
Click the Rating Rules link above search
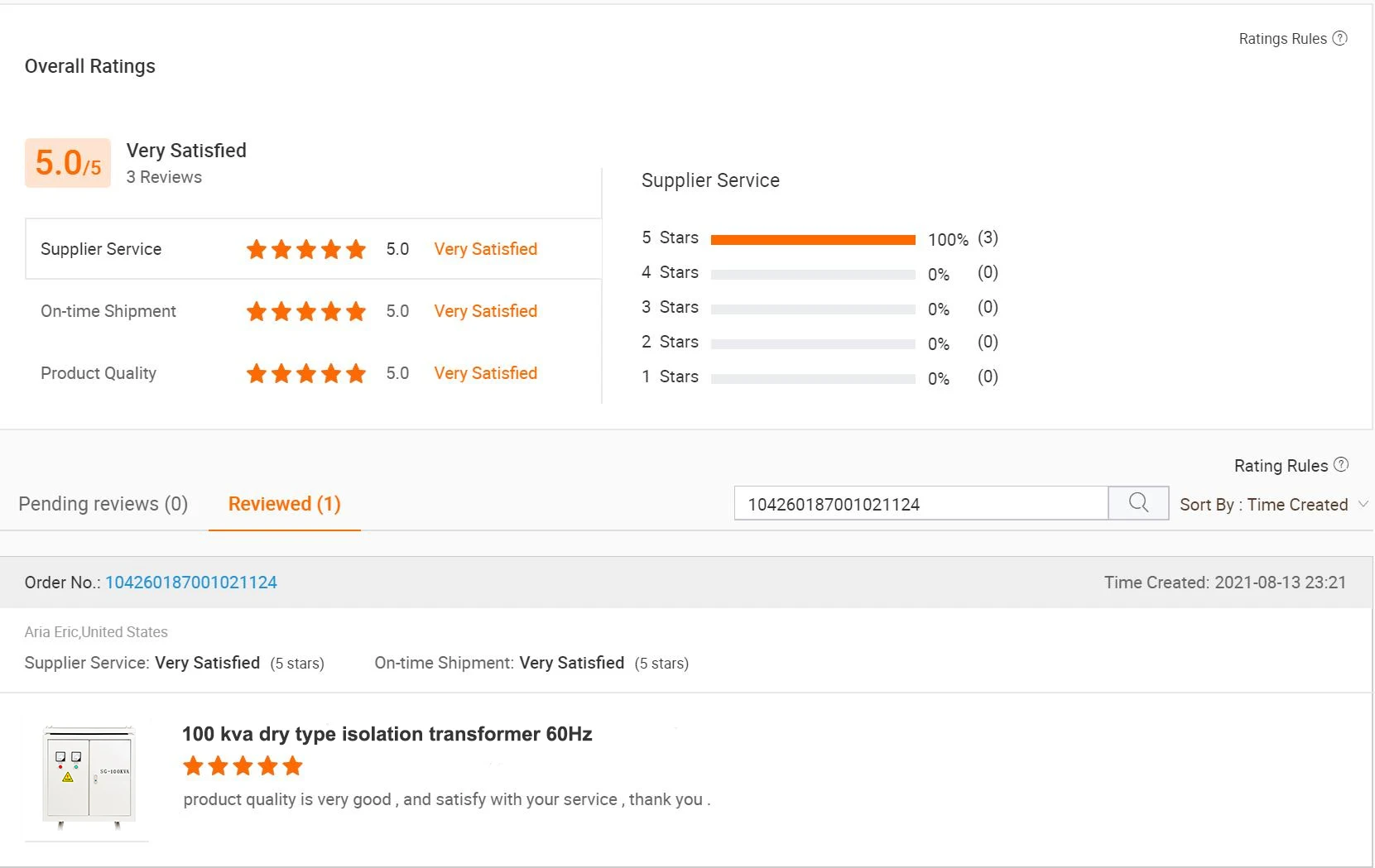coord(1281,466)
